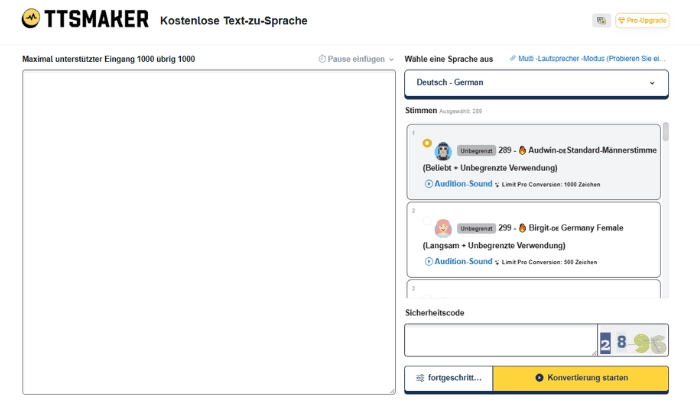This screenshot has width=700, height=400.
Task: Click the Audwin male voice avatar
Action: click(x=443, y=151)
